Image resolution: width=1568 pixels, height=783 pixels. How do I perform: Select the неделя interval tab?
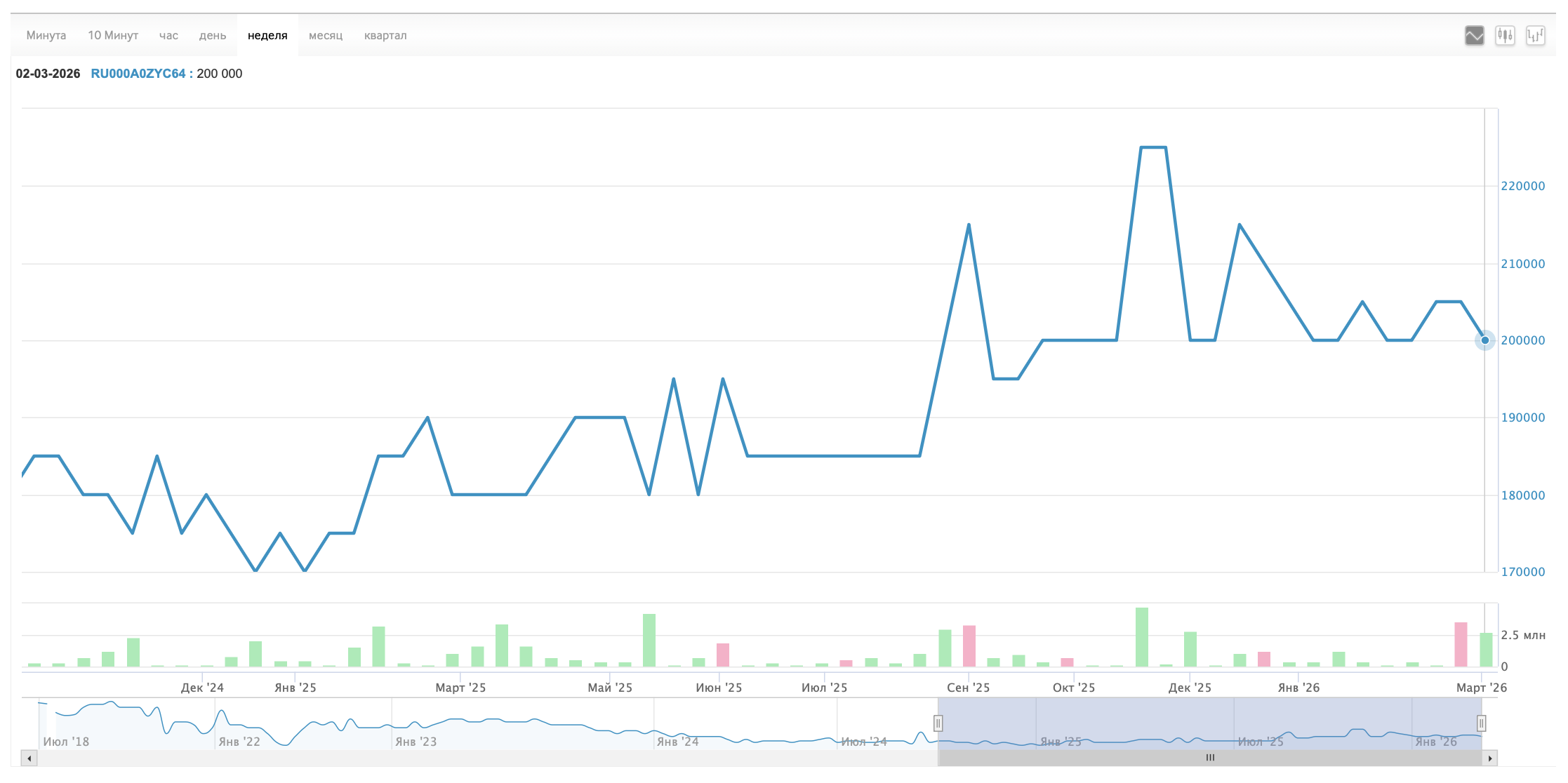coord(267,35)
